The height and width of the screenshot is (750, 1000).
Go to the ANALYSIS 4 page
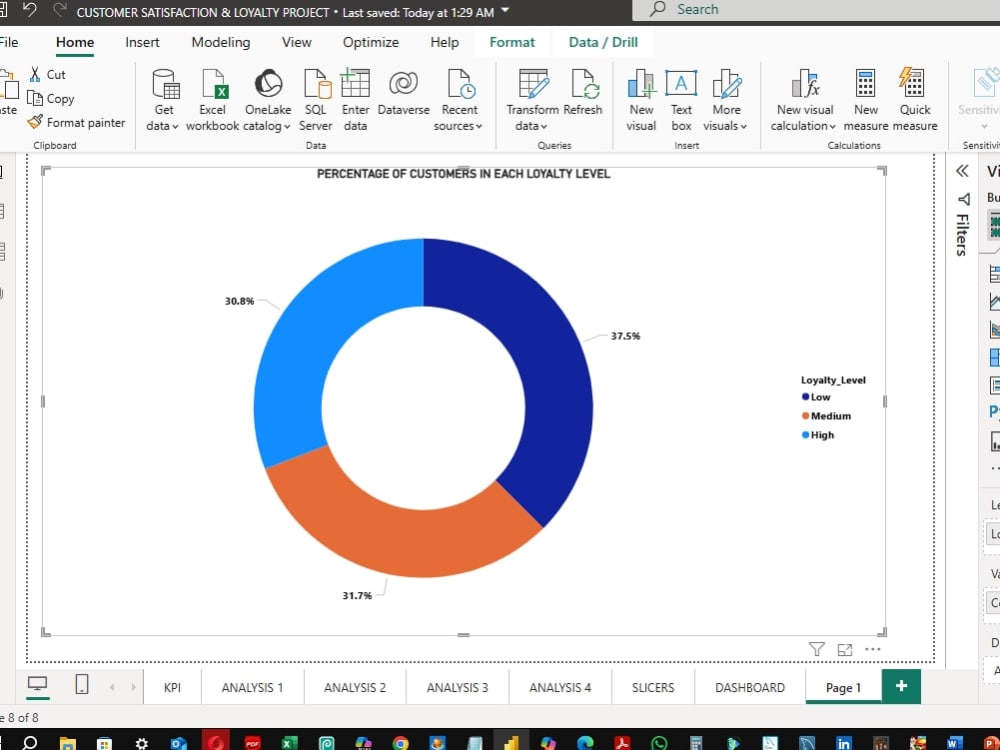point(560,688)
